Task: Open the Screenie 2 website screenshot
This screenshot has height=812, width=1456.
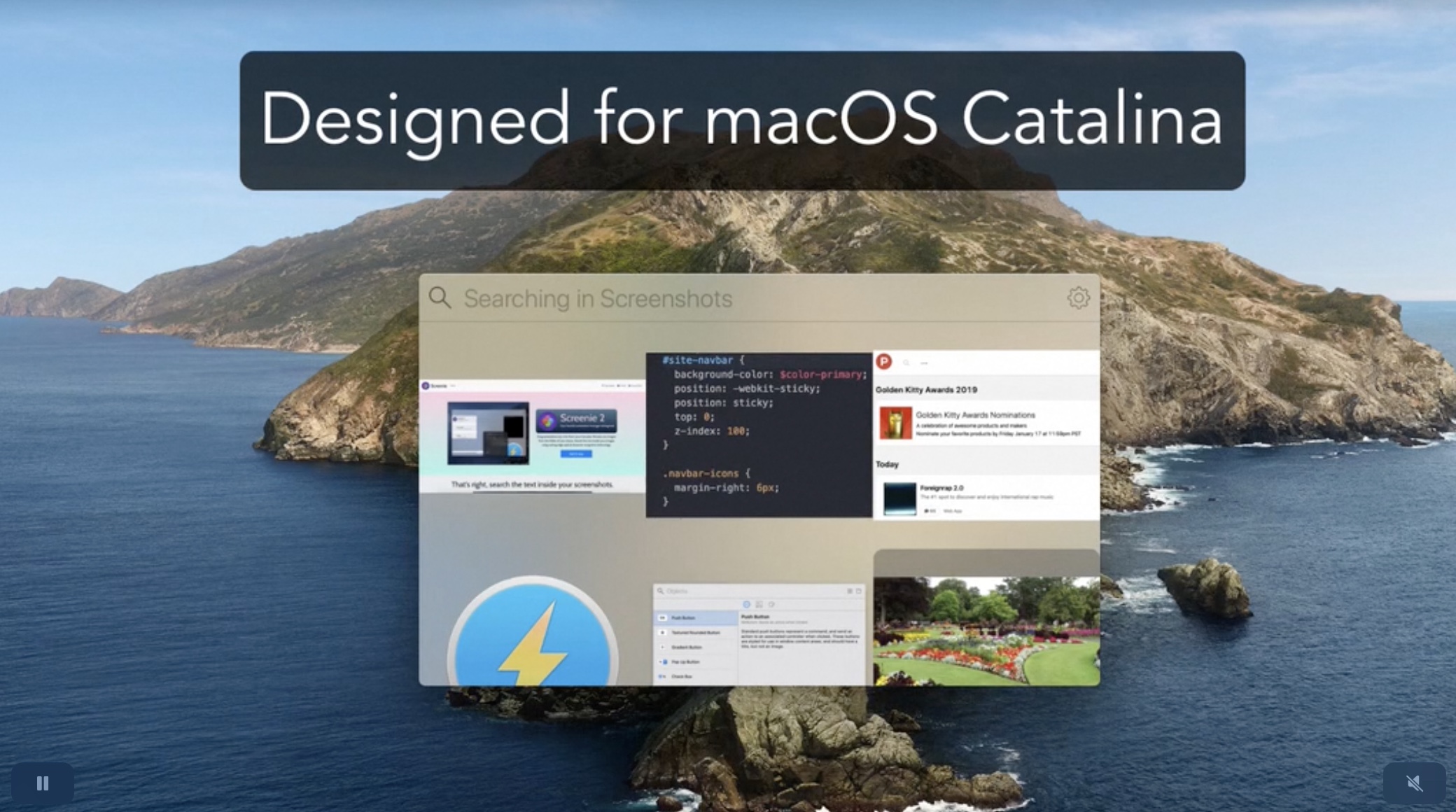Action: pos(532,436)
